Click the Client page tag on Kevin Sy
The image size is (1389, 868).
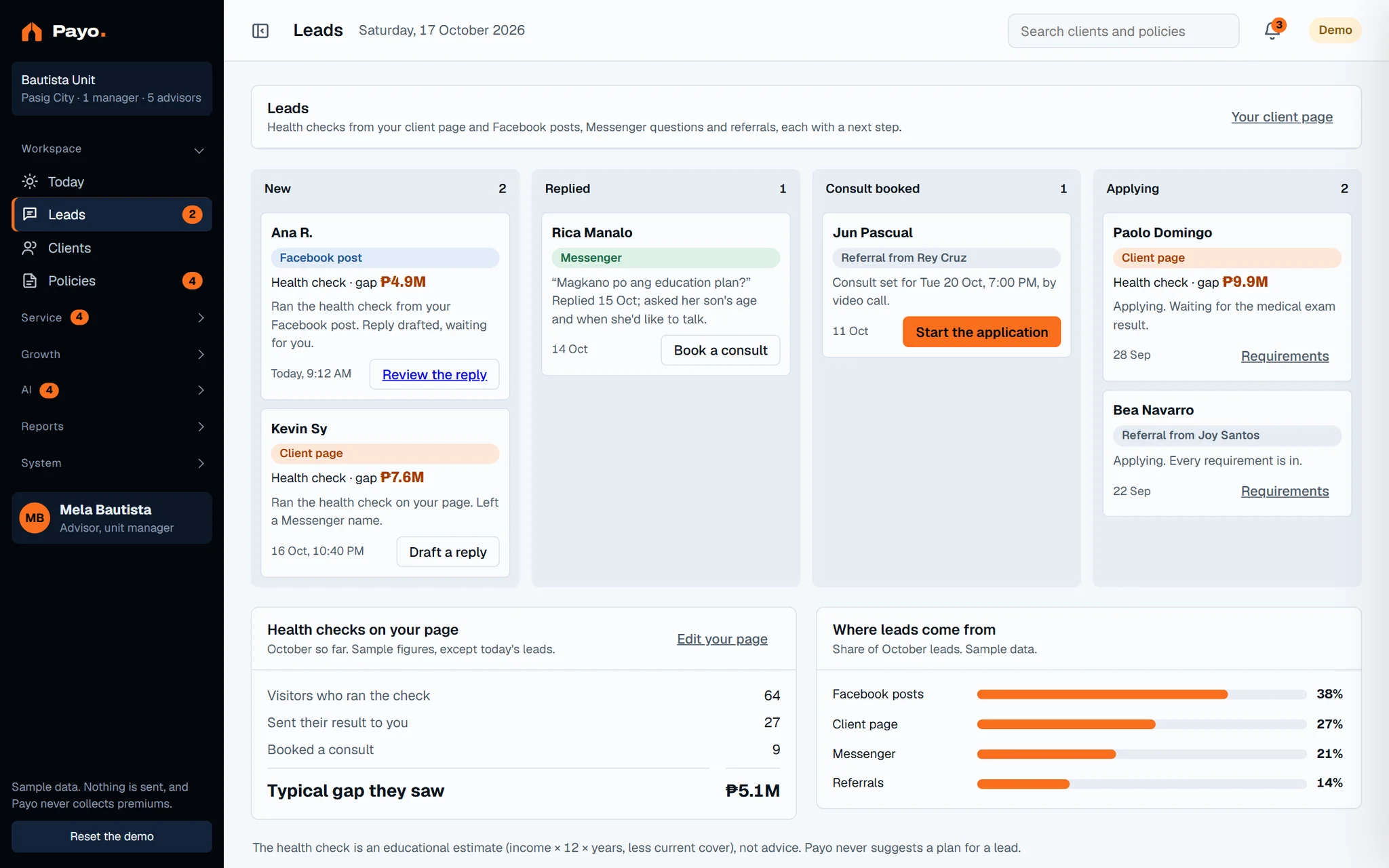coord(385,453)
